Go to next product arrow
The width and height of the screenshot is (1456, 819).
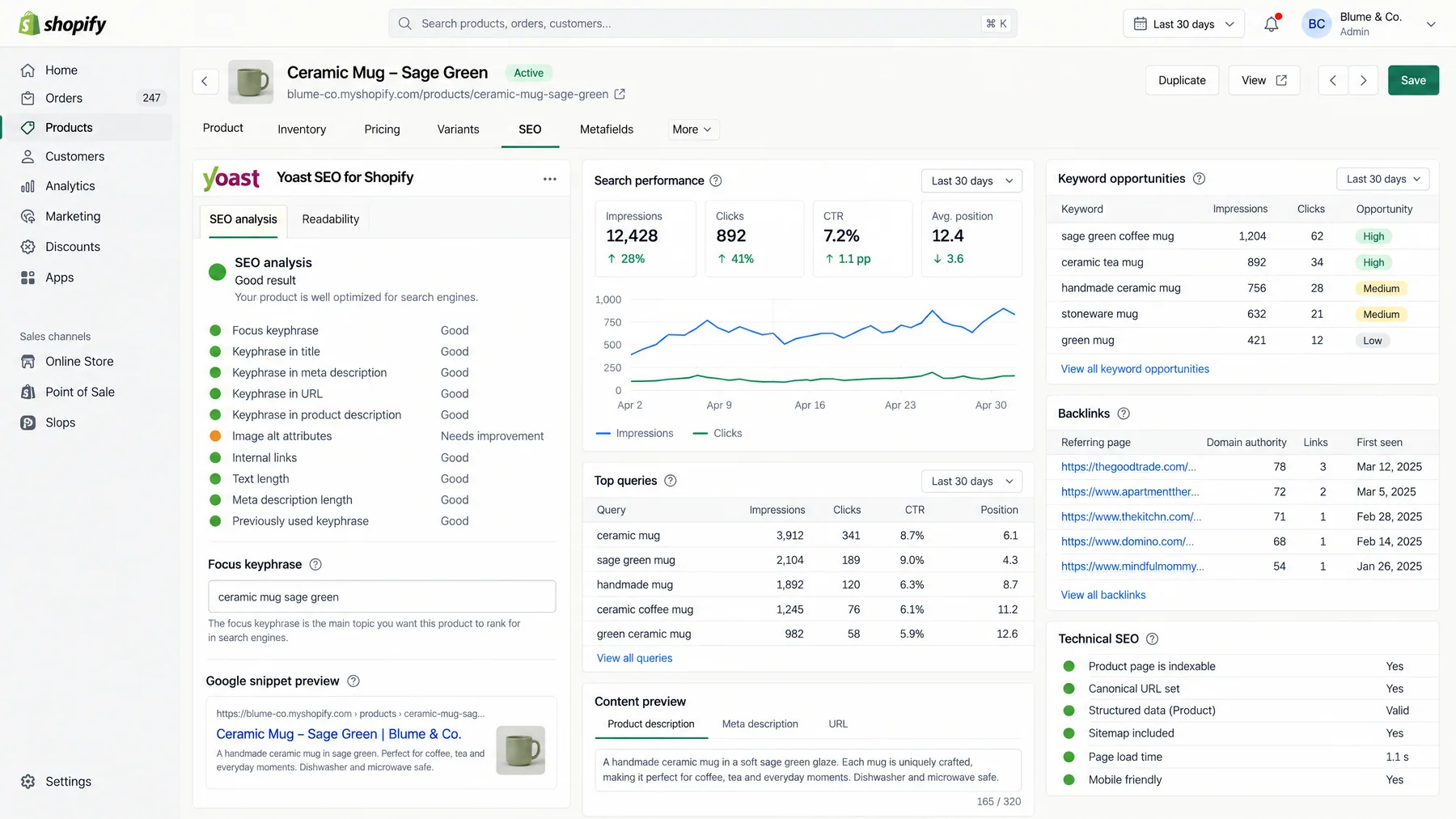point(1363,80)
